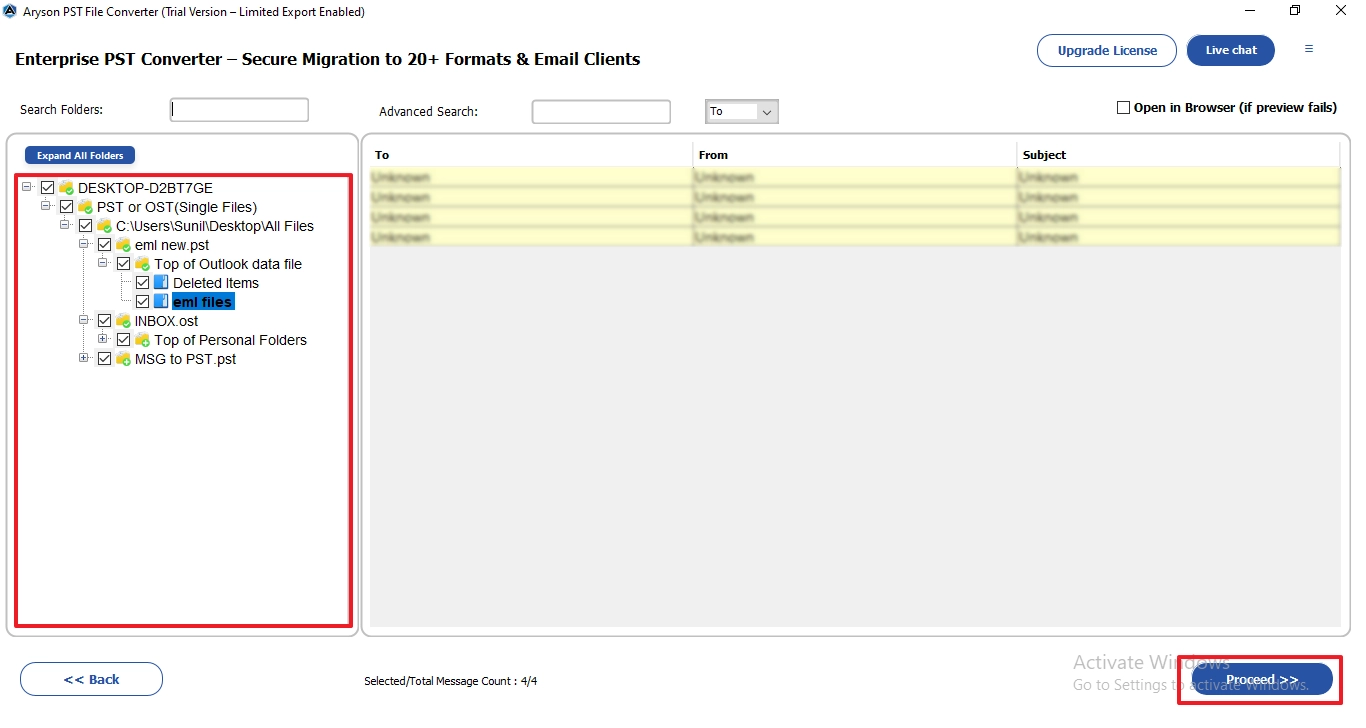This screenshot has width=1366, height=728.
Task: Open the Advanced Search 'To' dropdown
Action: 742,112
